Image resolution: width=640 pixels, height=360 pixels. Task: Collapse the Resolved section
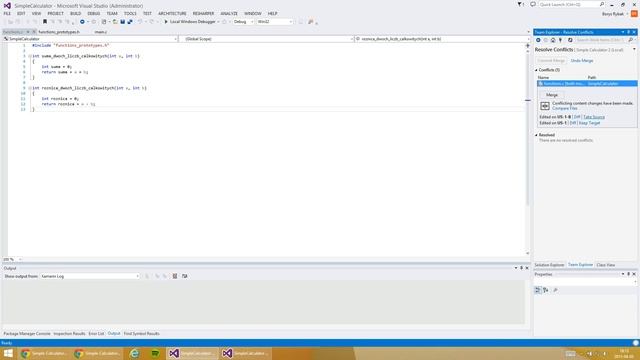point(536,135)
